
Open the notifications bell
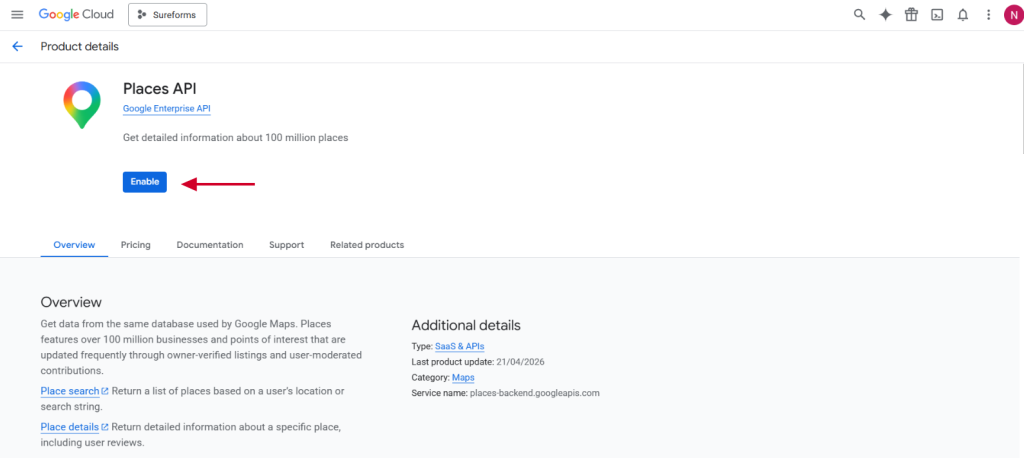[x=963, y=14]
